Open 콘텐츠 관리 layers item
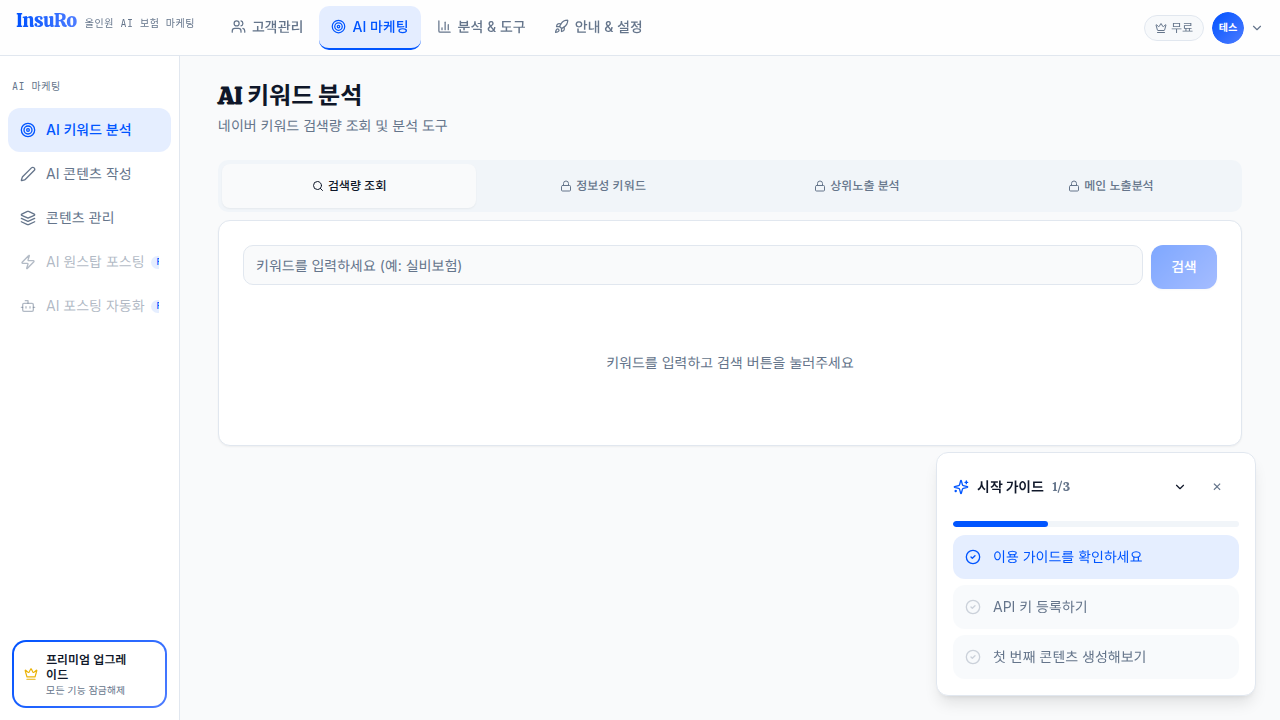1280x720 pixels. pyautogui.click(x=80, y=218)
